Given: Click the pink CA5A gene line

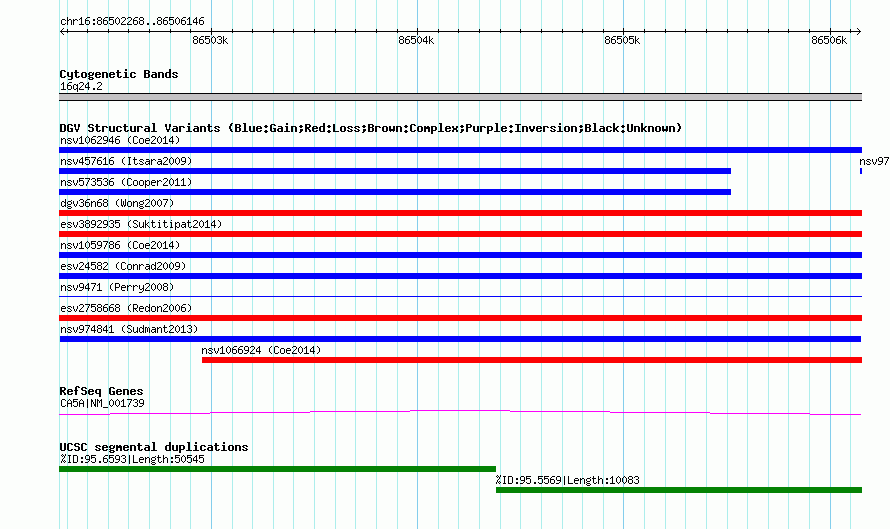Looking at the screenshot, I should (x=460, y=413).
